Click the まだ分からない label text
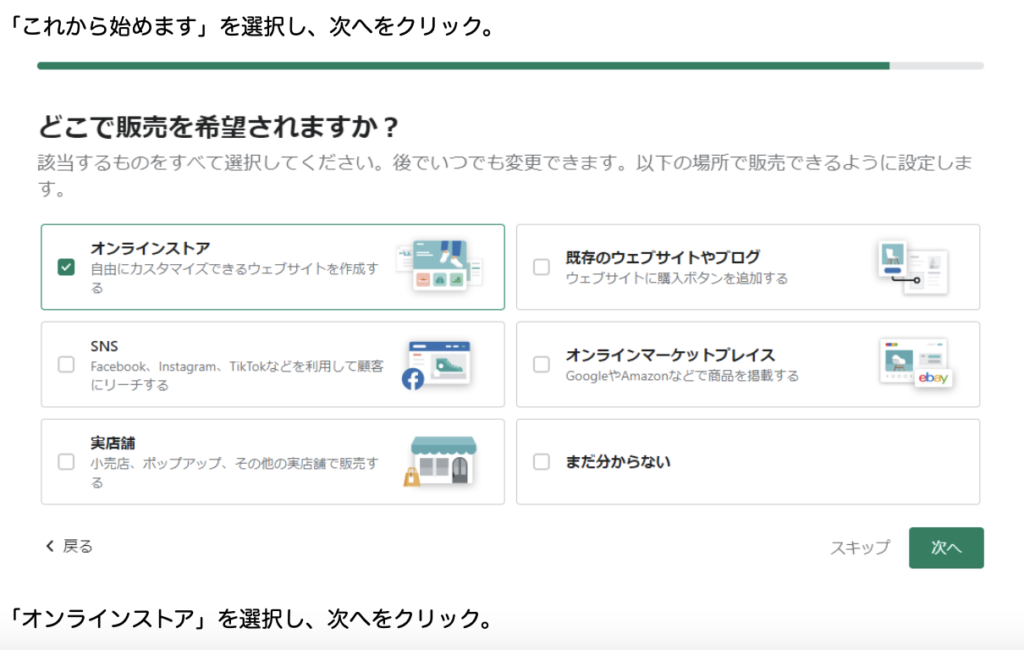 (618, 462)
